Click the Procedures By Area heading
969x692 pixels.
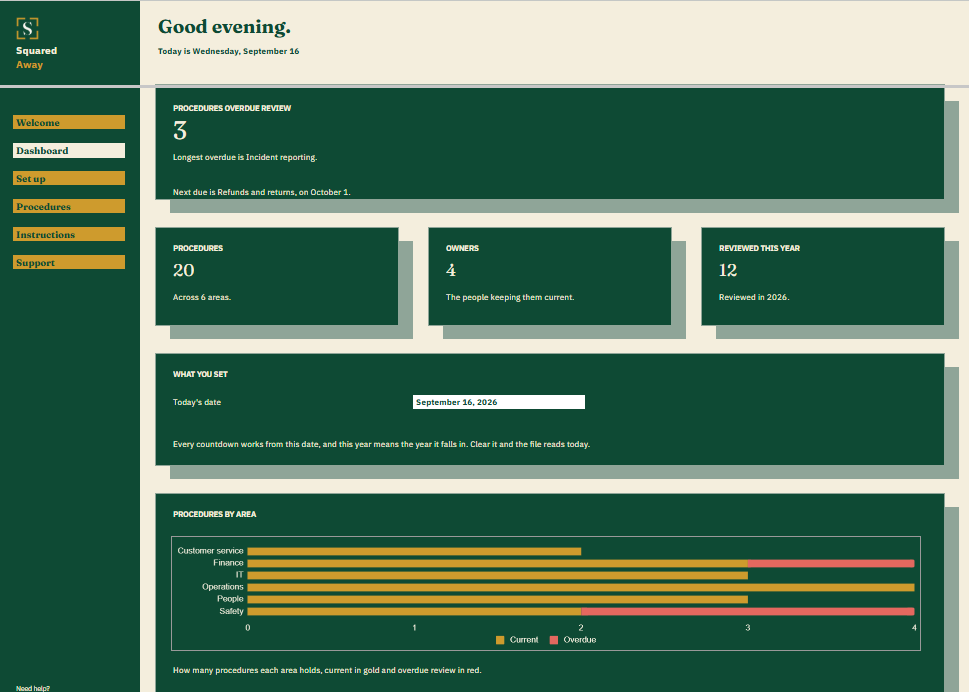coord(214,514)
